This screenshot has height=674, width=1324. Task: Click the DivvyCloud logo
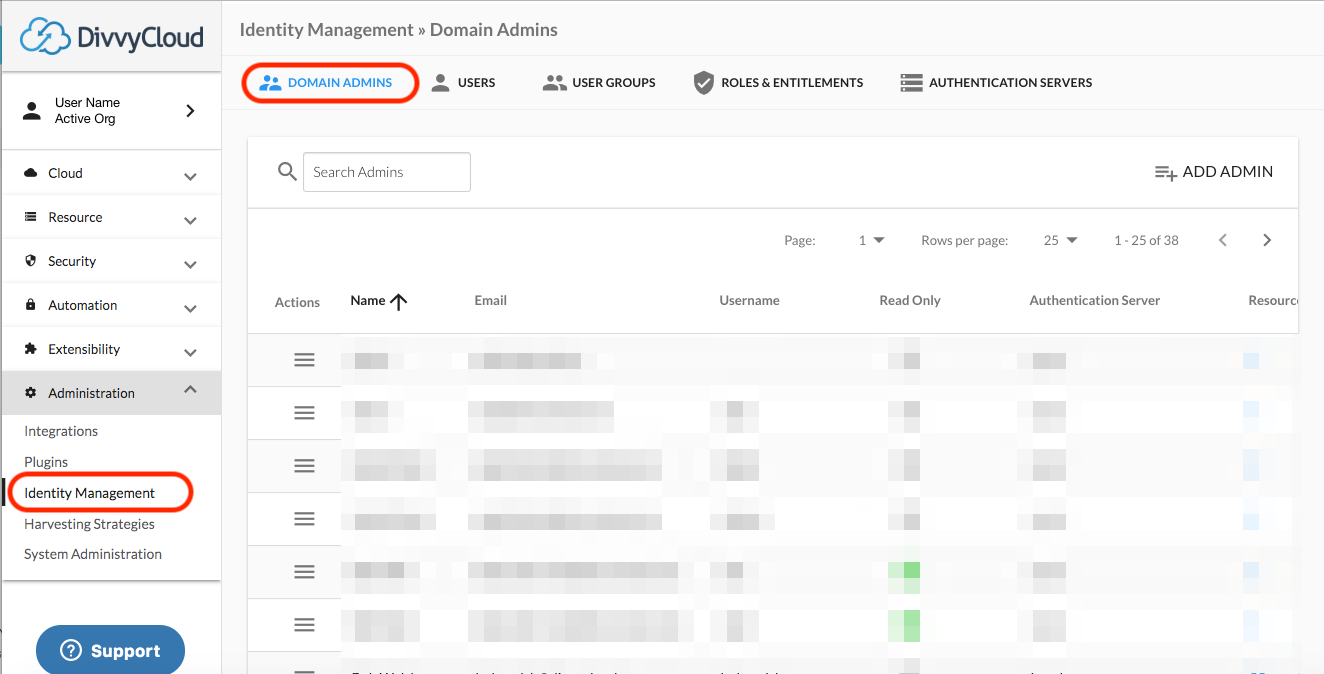pos(111,36)
